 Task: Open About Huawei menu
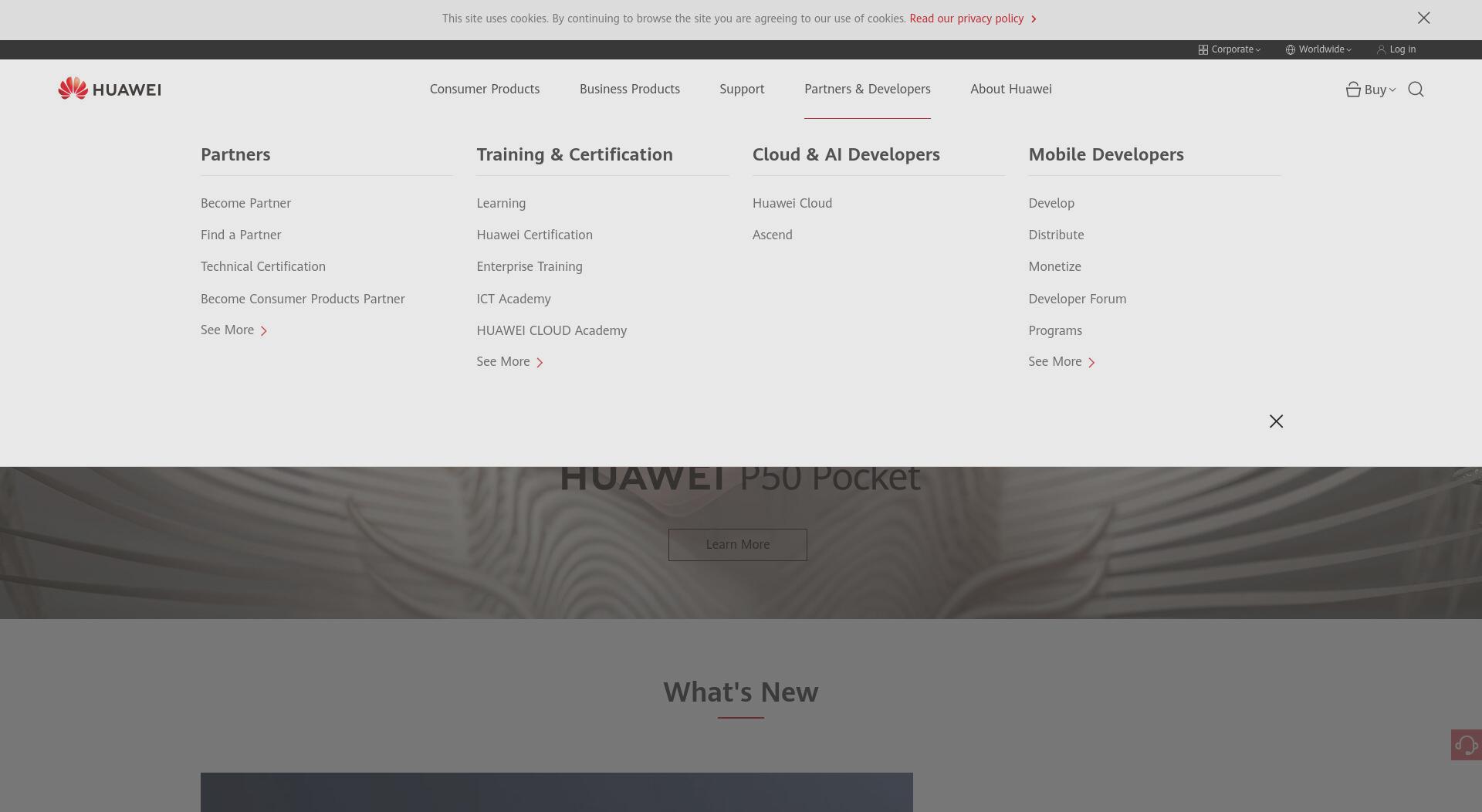coord(1011,89)
